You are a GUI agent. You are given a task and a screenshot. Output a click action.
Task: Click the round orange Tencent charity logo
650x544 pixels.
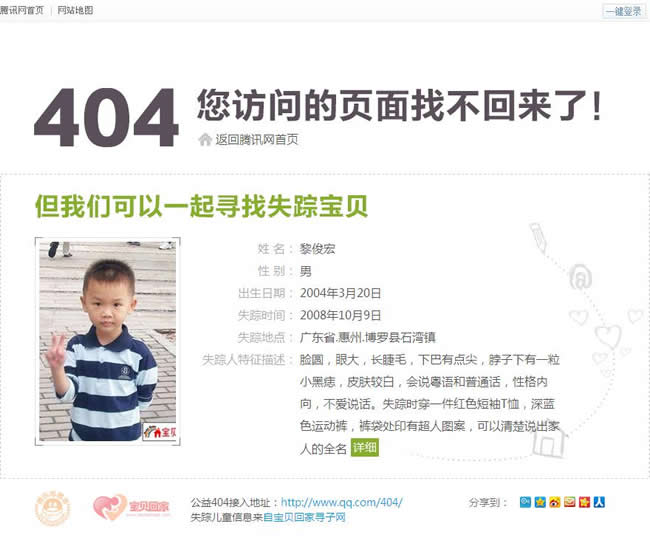tap(53, 508)
